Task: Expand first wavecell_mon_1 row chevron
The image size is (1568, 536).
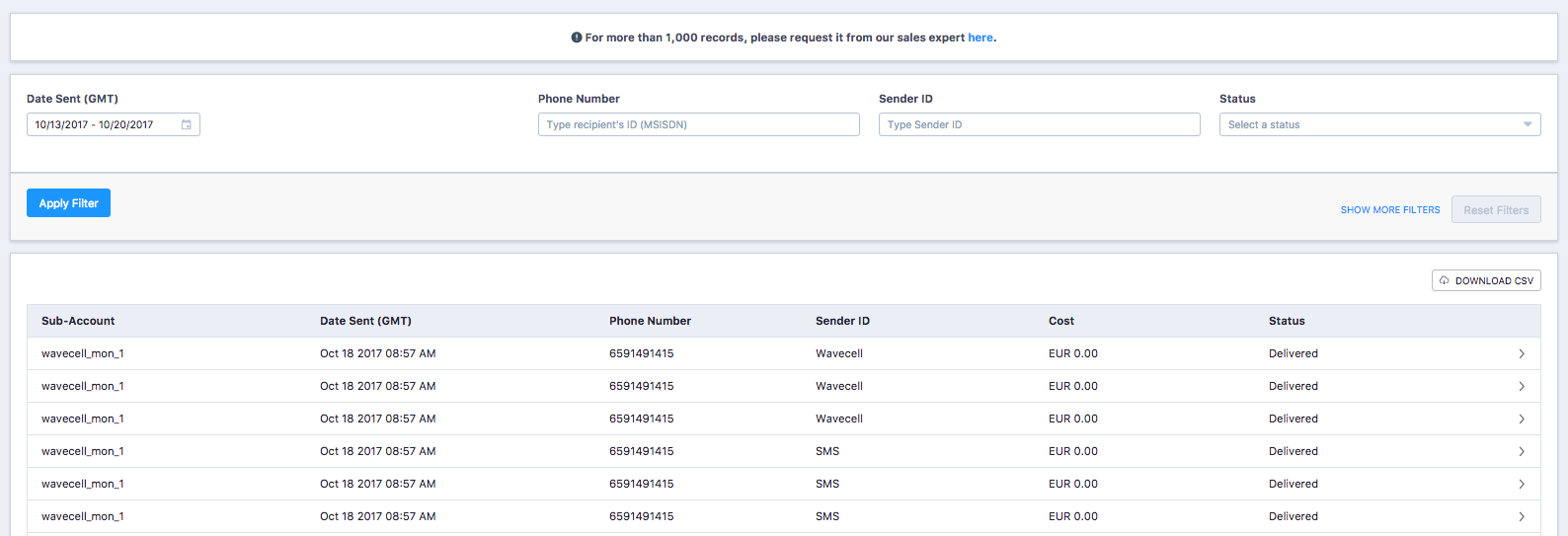Action: [1522, 353]
